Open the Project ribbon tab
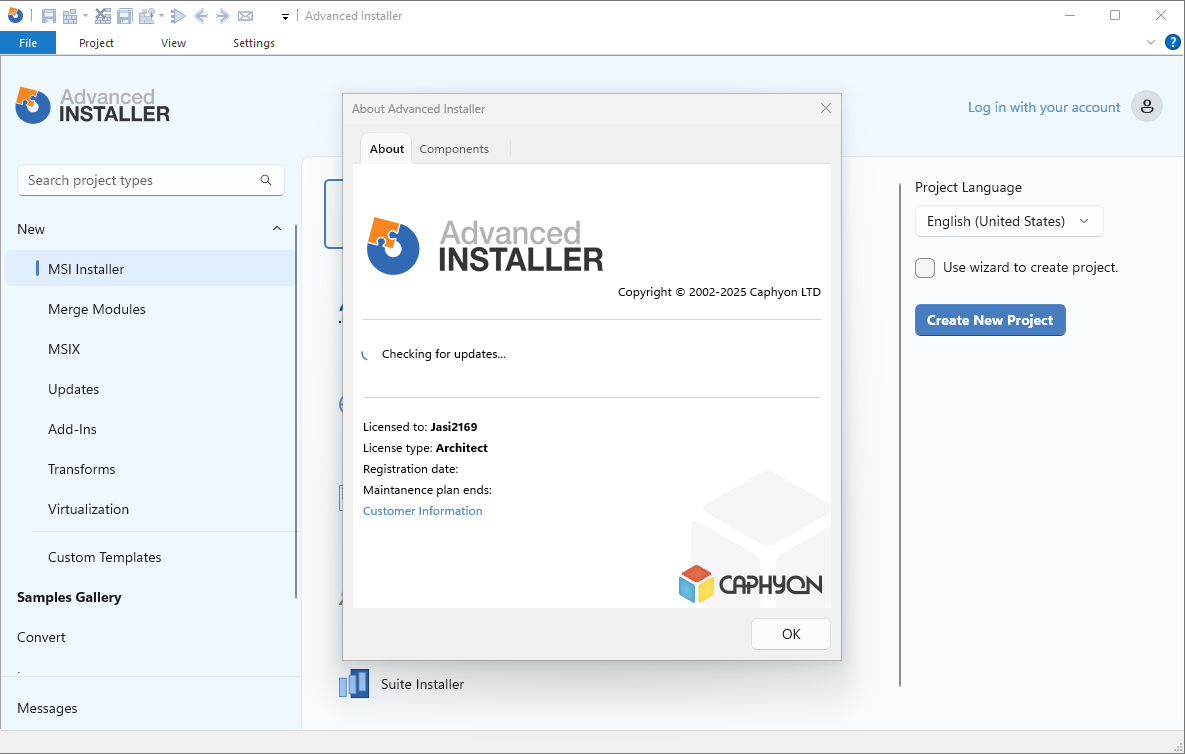 coord(96,43)
